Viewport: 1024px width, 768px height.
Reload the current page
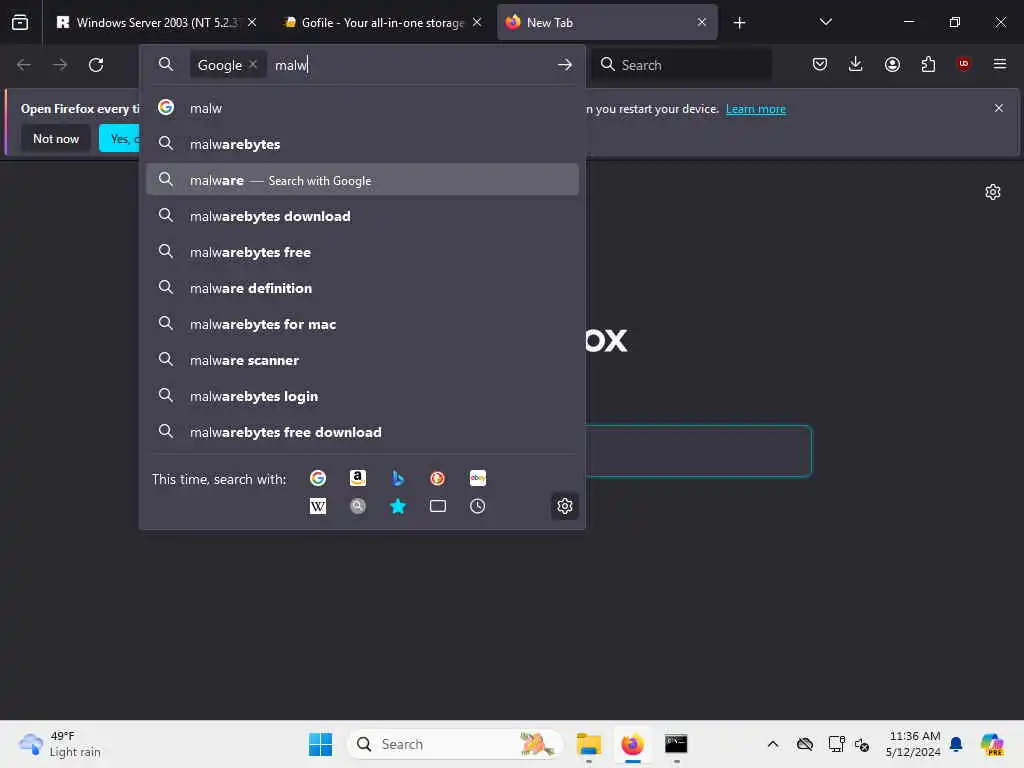[x=96, y=65]
